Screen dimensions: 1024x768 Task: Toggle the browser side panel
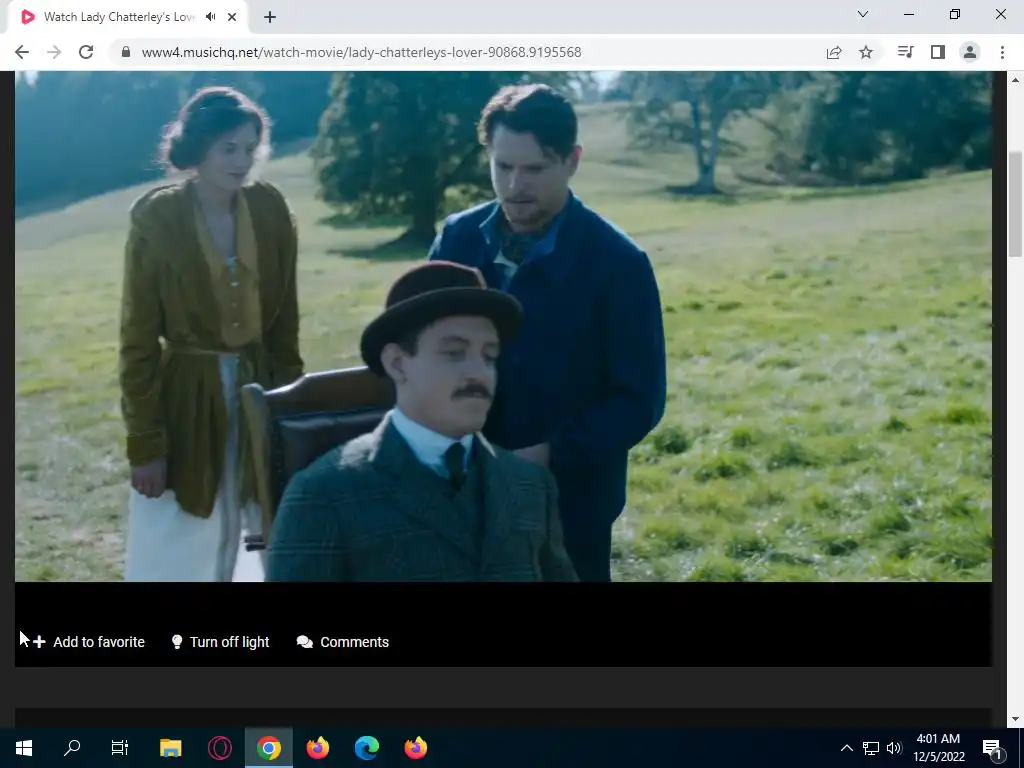(x=938, y=52)
